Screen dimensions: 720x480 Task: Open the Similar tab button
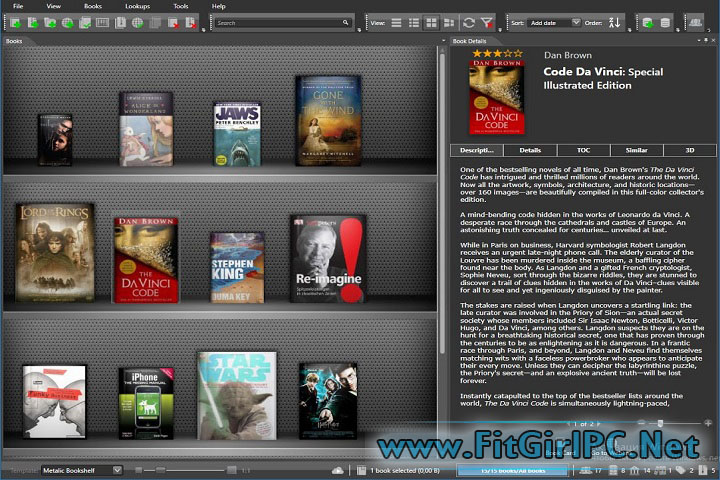pyautogui.click(x=636, y=150)
